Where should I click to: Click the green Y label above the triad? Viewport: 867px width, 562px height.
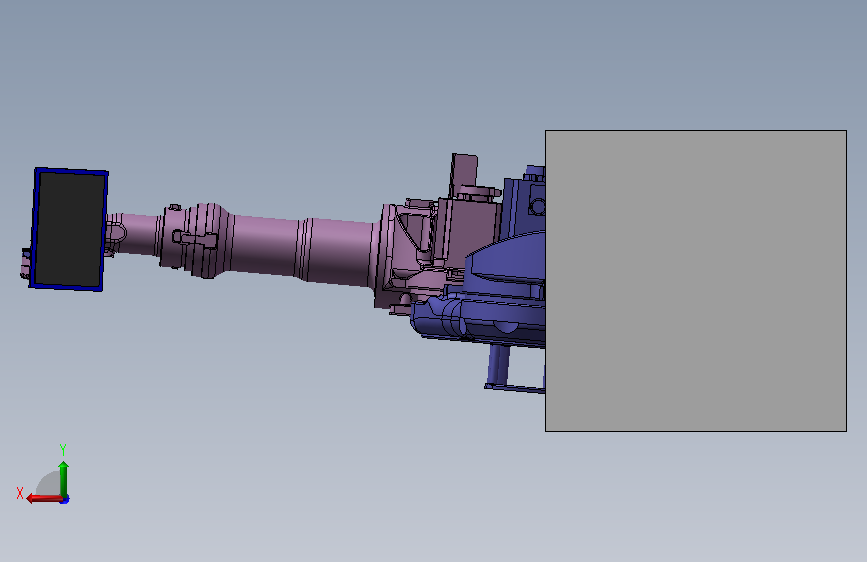tap(63, 449)
